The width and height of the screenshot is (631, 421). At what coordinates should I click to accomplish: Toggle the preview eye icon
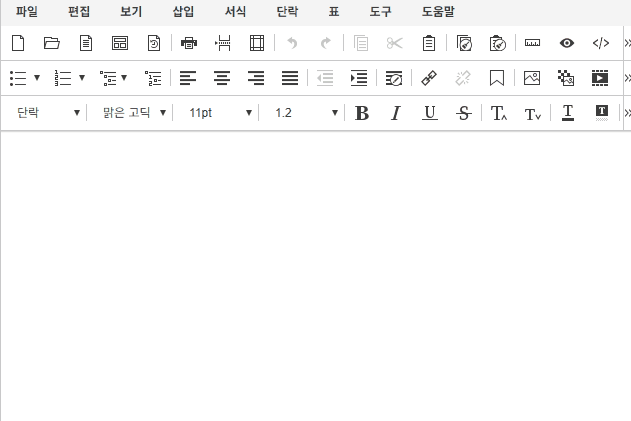click(x=567, y=43)
